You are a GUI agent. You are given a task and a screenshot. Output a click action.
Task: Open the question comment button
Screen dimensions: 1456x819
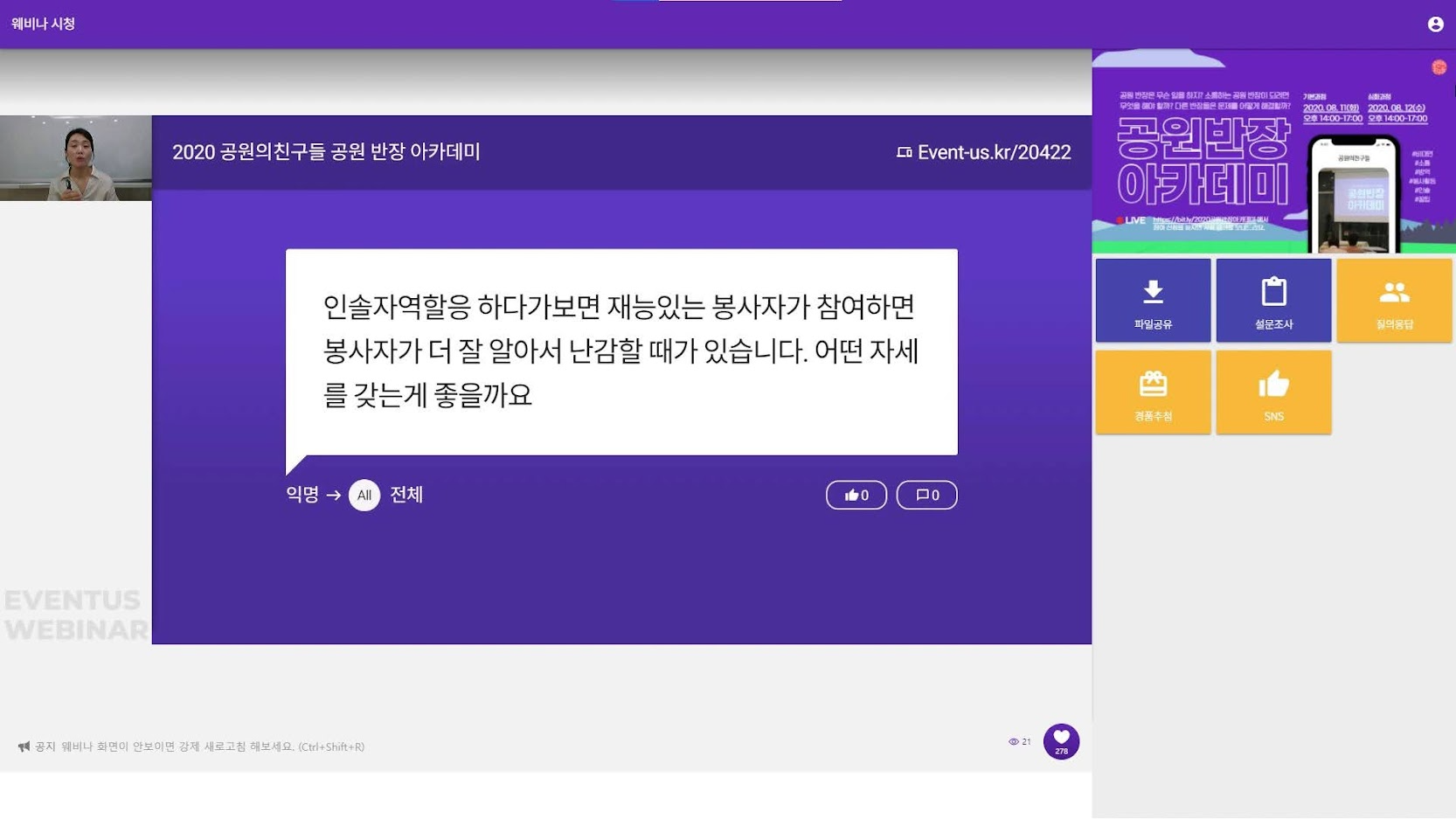pyautogui.click(x=926, y=495)
